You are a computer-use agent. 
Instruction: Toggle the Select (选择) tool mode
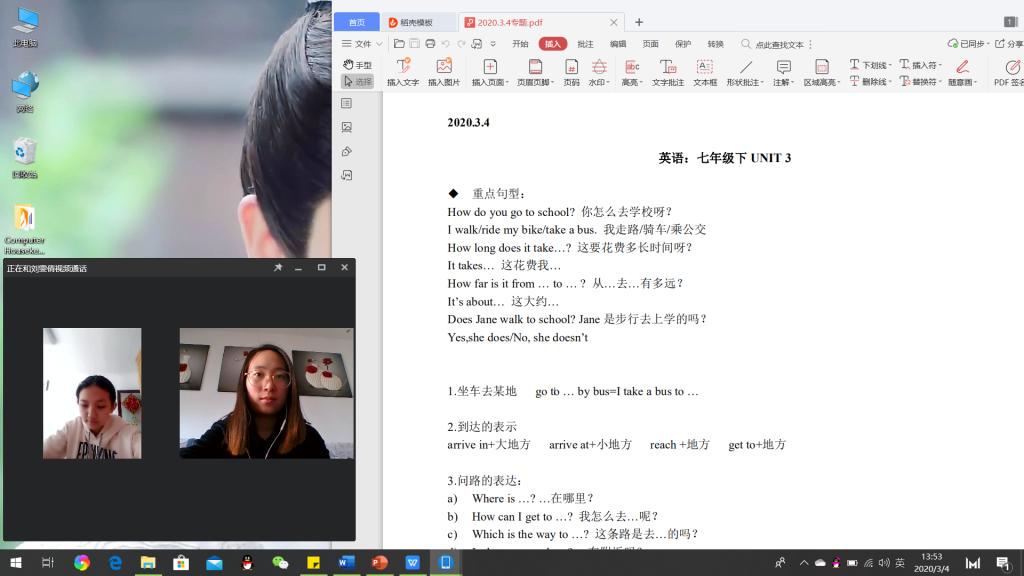coord(357,81)
